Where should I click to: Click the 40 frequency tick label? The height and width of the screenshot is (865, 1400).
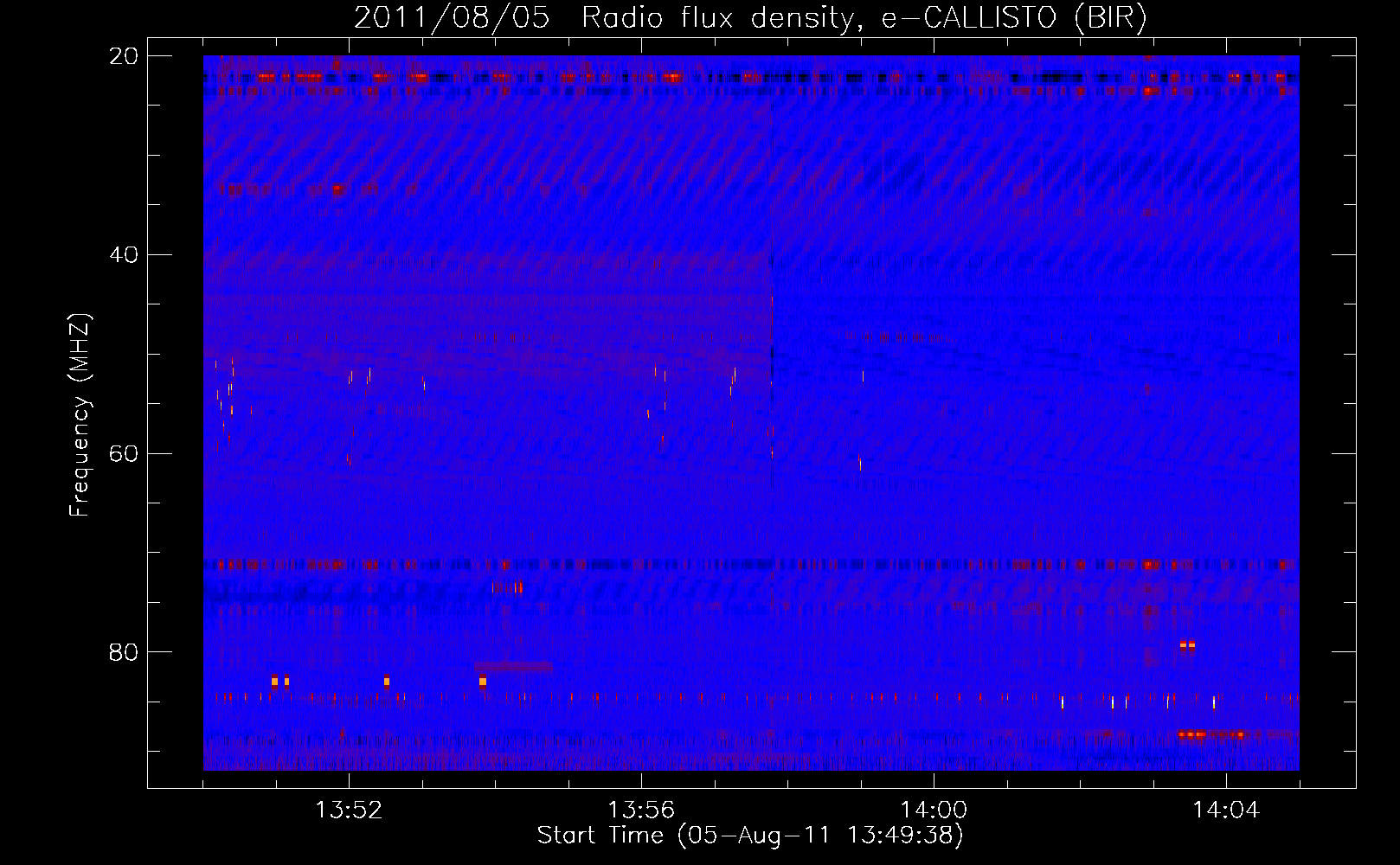tap(124, 255)
